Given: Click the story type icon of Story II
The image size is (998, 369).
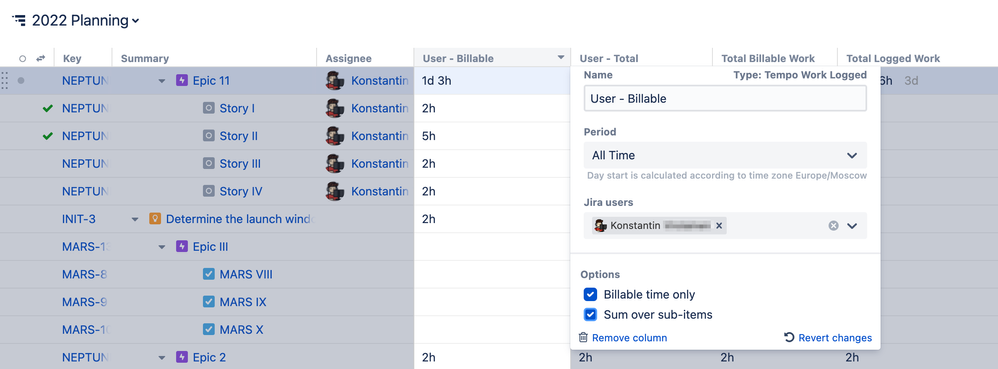Looking at the screenshot, I should point(209,136).
